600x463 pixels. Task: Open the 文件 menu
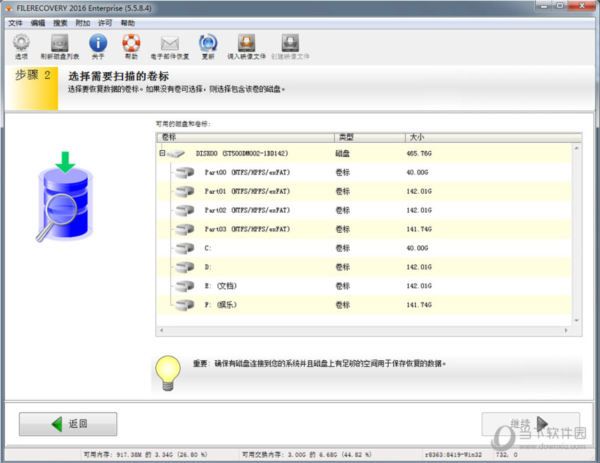(x=15, y=23)
